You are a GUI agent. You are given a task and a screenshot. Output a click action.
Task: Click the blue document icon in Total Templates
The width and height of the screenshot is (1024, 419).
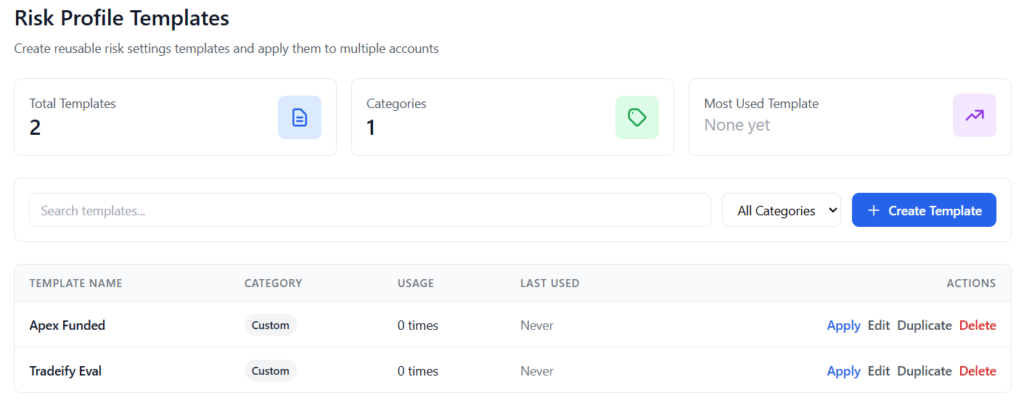(x=299, y=117)
